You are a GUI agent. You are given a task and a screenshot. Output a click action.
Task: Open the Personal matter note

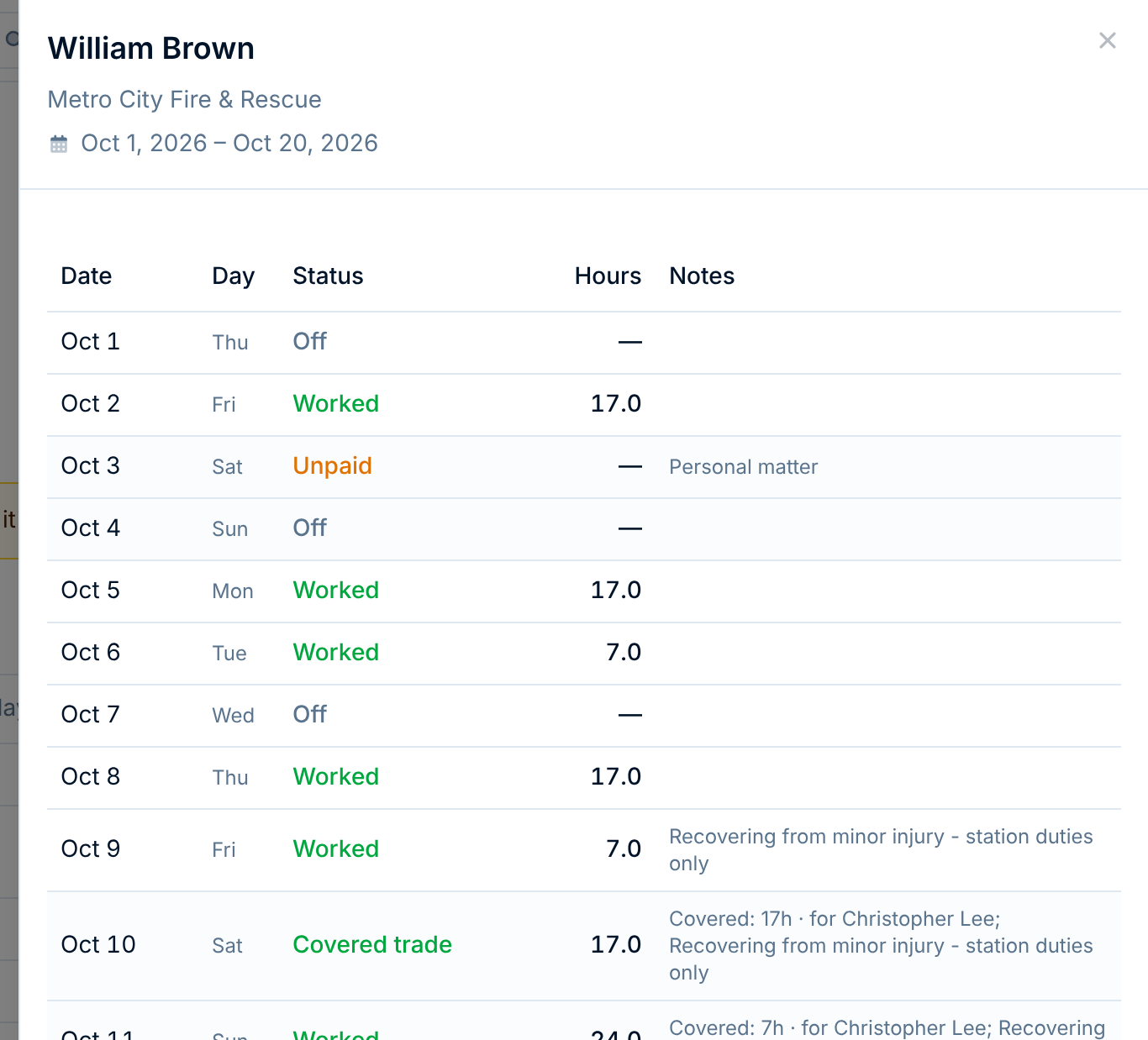click(x=743, y=467)
